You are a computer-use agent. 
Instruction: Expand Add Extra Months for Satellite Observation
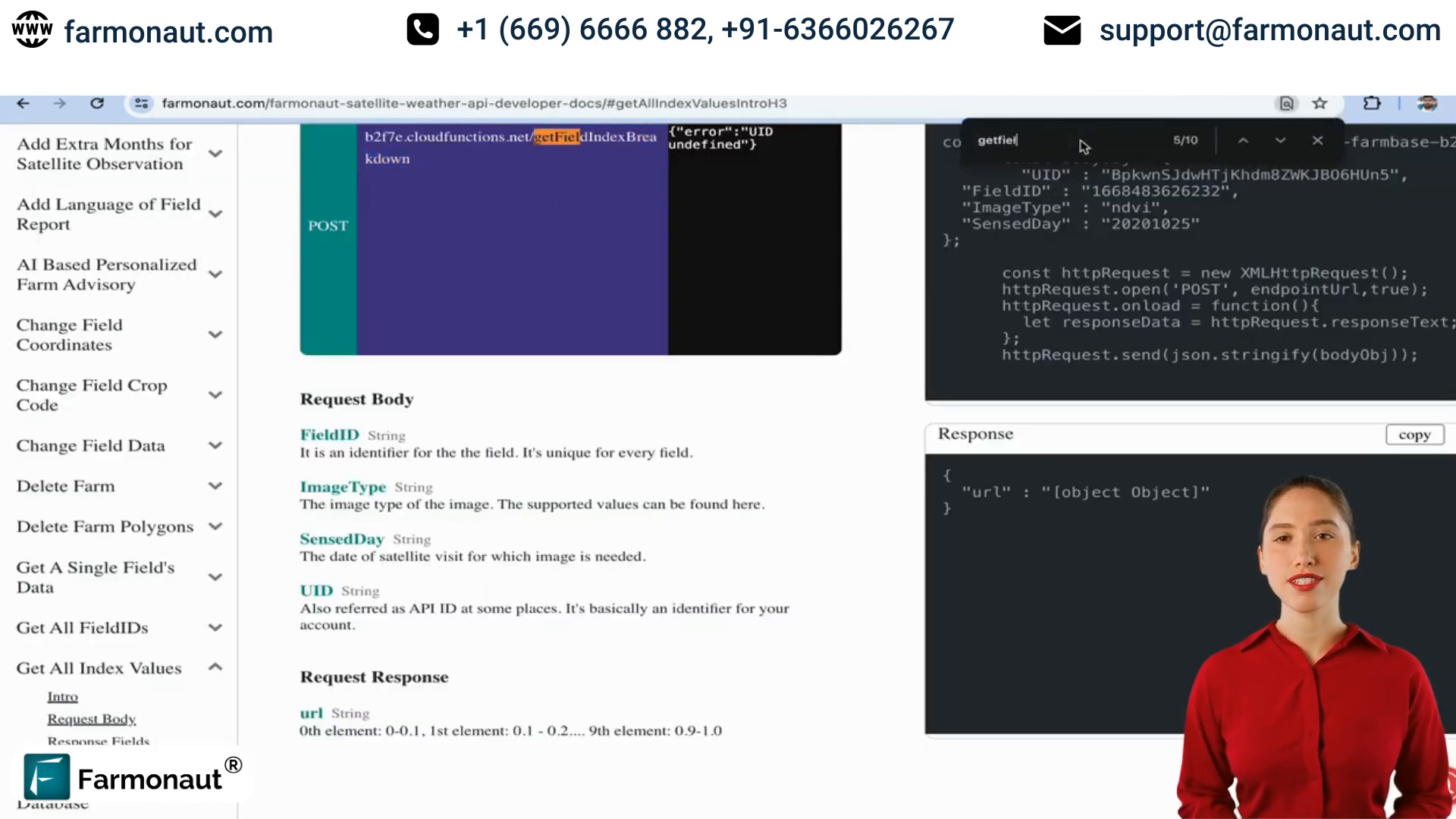pyautogui.click(x=215, y=154)
